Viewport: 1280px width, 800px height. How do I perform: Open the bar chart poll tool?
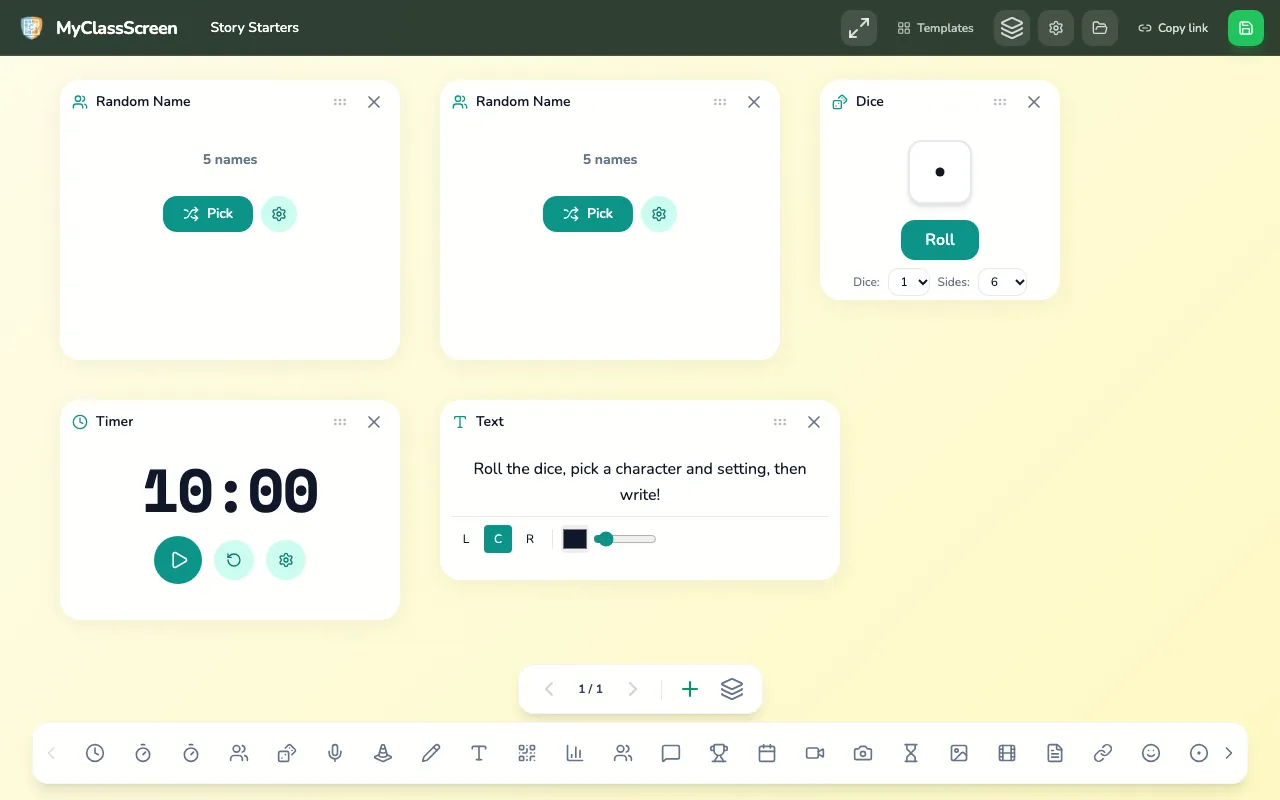coord(575,753)
